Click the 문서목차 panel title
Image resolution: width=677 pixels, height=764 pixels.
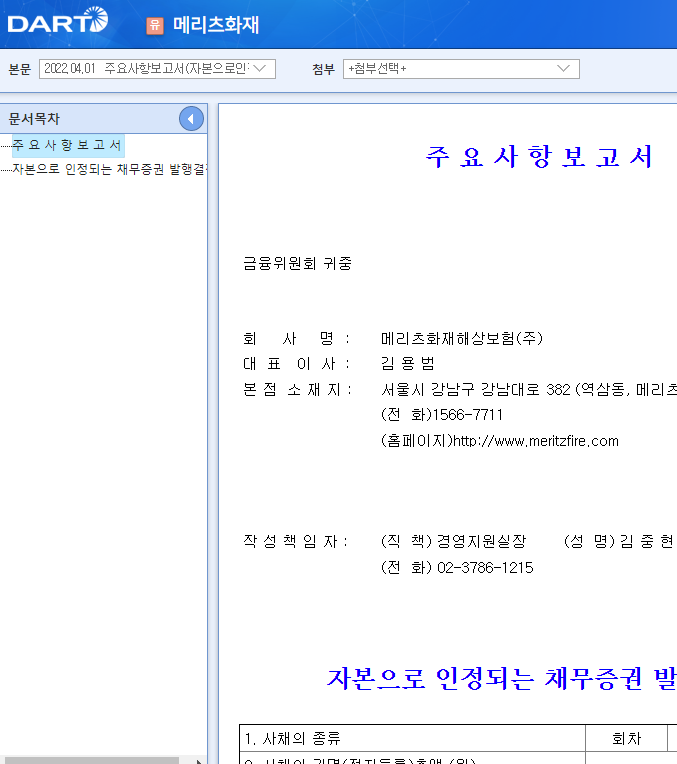tap(34, 118)
